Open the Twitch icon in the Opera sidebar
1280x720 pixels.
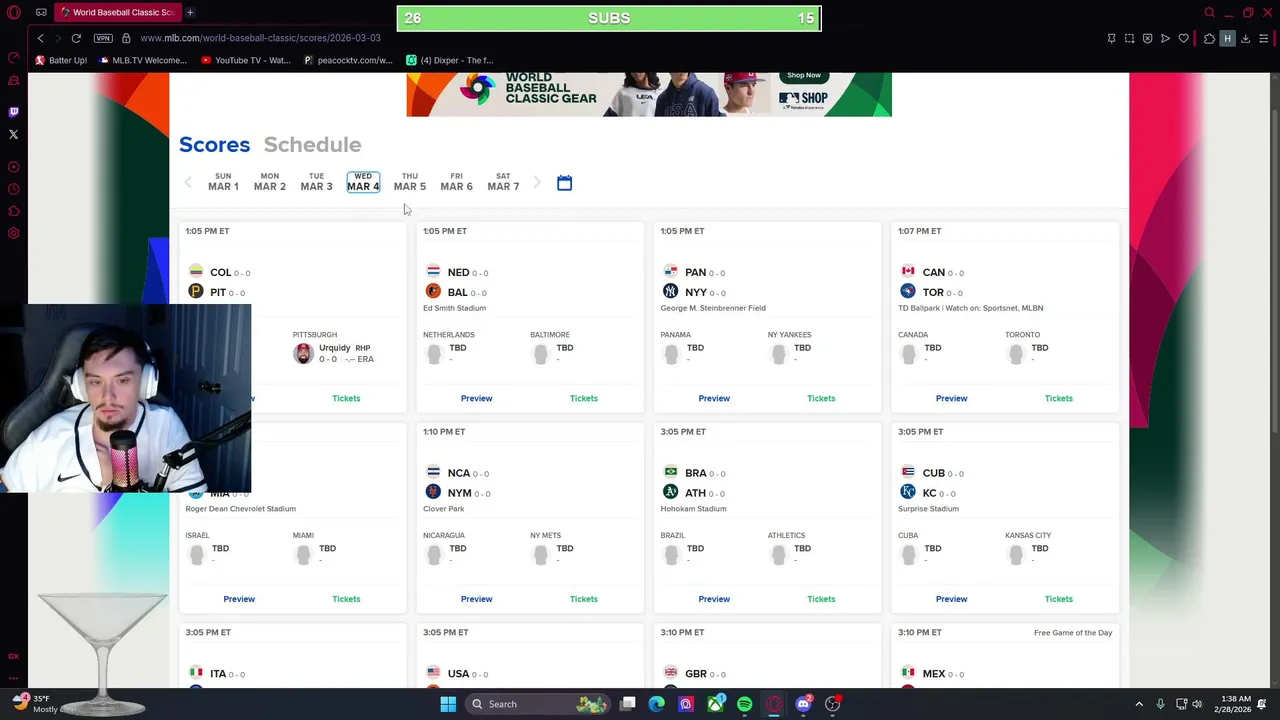pyautogui.click(x=13, y=112)
